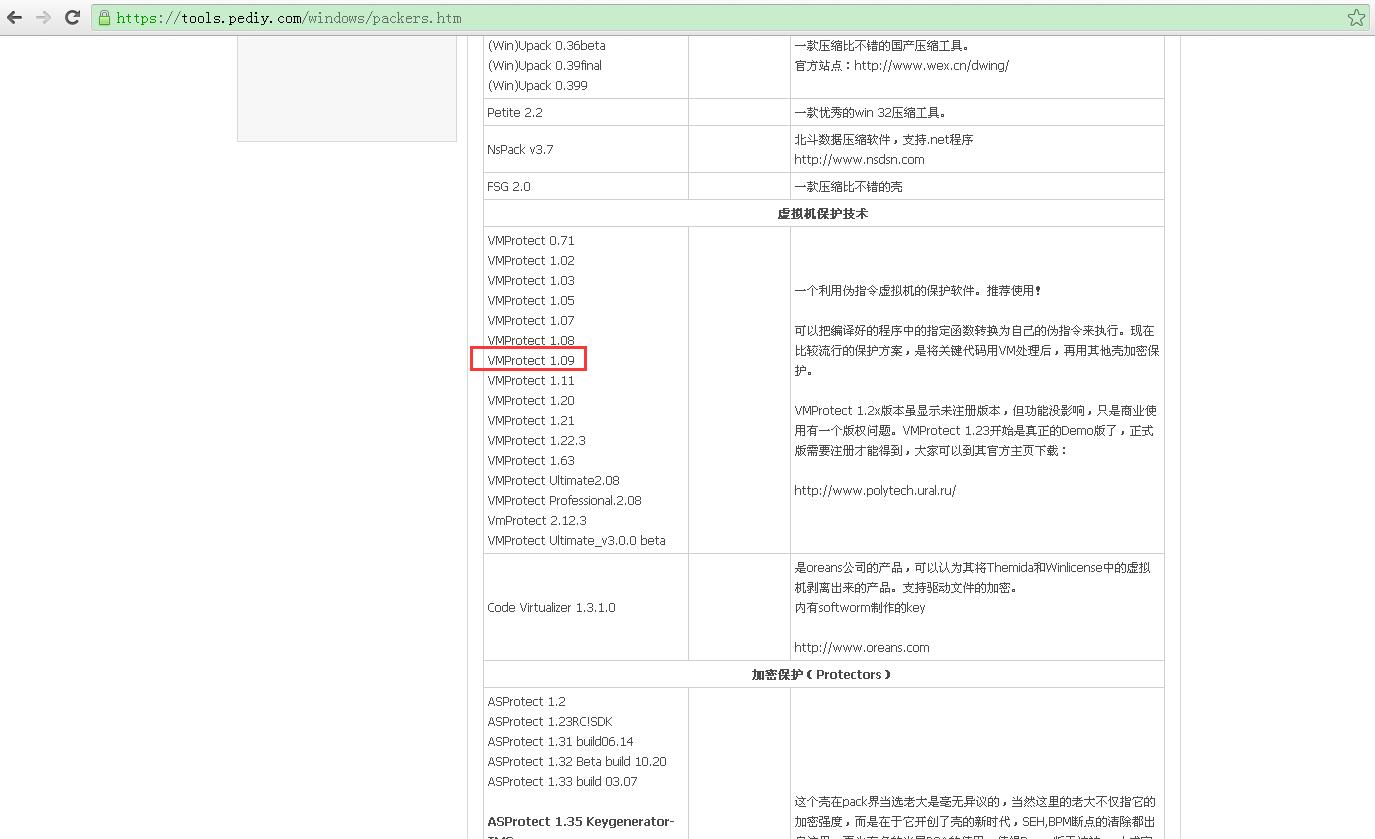1375x839 pixels.
Task: Click the http://www.nsdsn.com address
Action: tap(859, 159)
